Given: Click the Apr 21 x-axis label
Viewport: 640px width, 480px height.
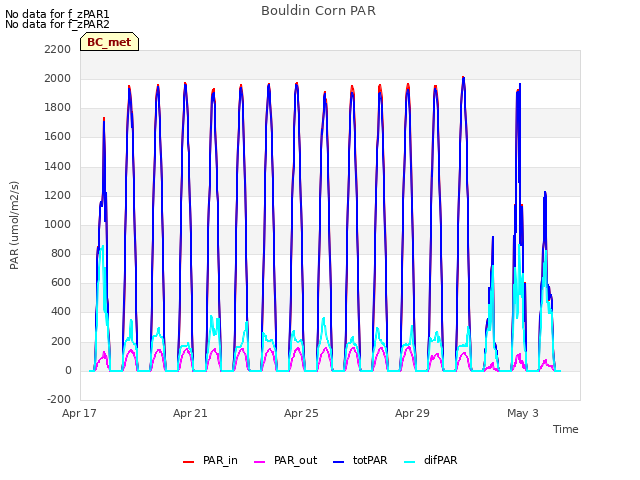Looking at the screenshot, I should click(x=190, y=413).
